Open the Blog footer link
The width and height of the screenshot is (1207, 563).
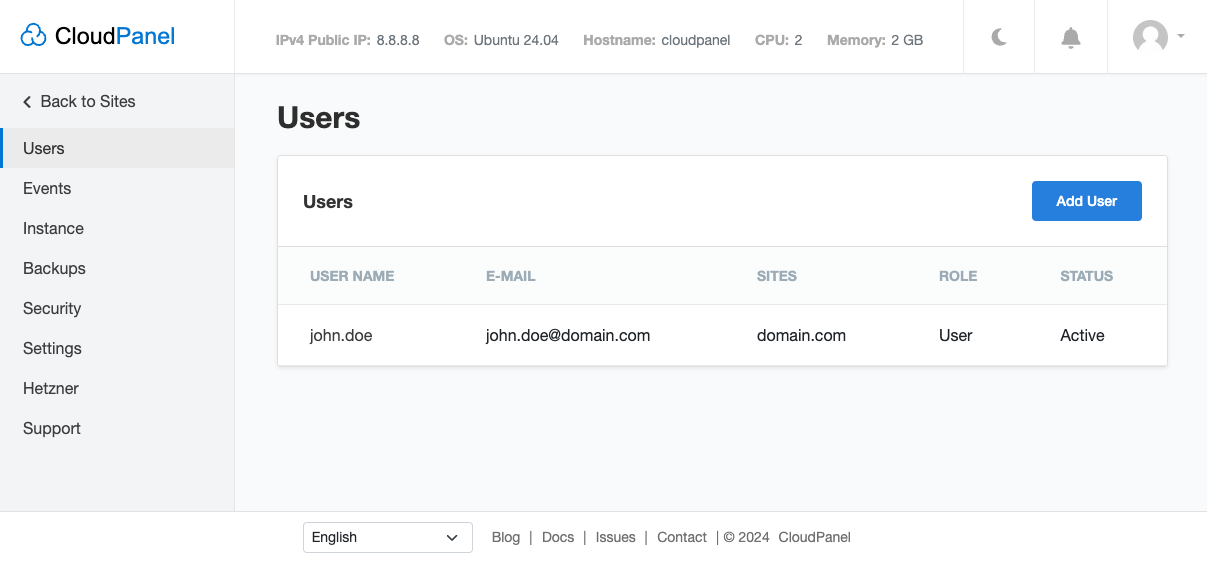coord(505,537)
